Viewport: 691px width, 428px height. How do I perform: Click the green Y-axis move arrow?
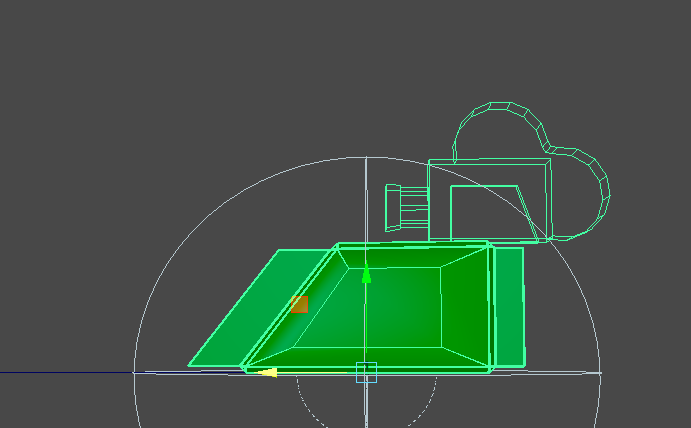(x=366, y=275)
